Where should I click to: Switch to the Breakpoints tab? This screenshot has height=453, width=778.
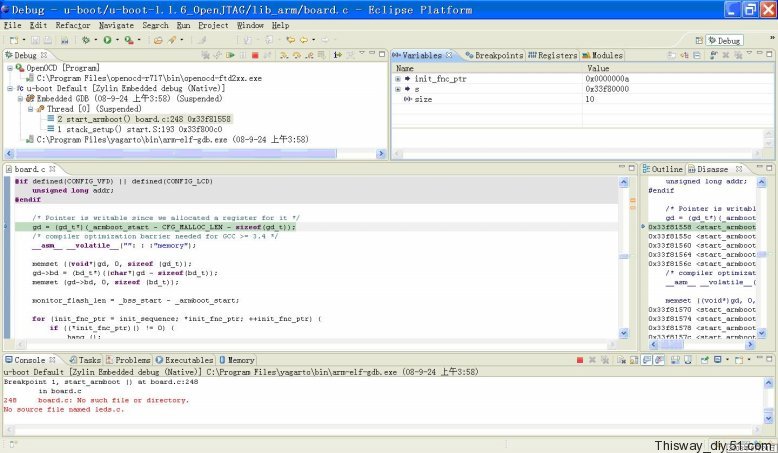click(x=494, y=56)
